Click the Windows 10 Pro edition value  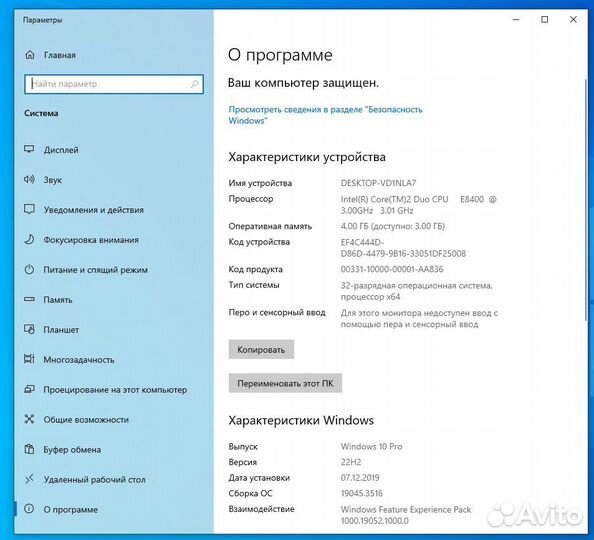coord(371,446)
